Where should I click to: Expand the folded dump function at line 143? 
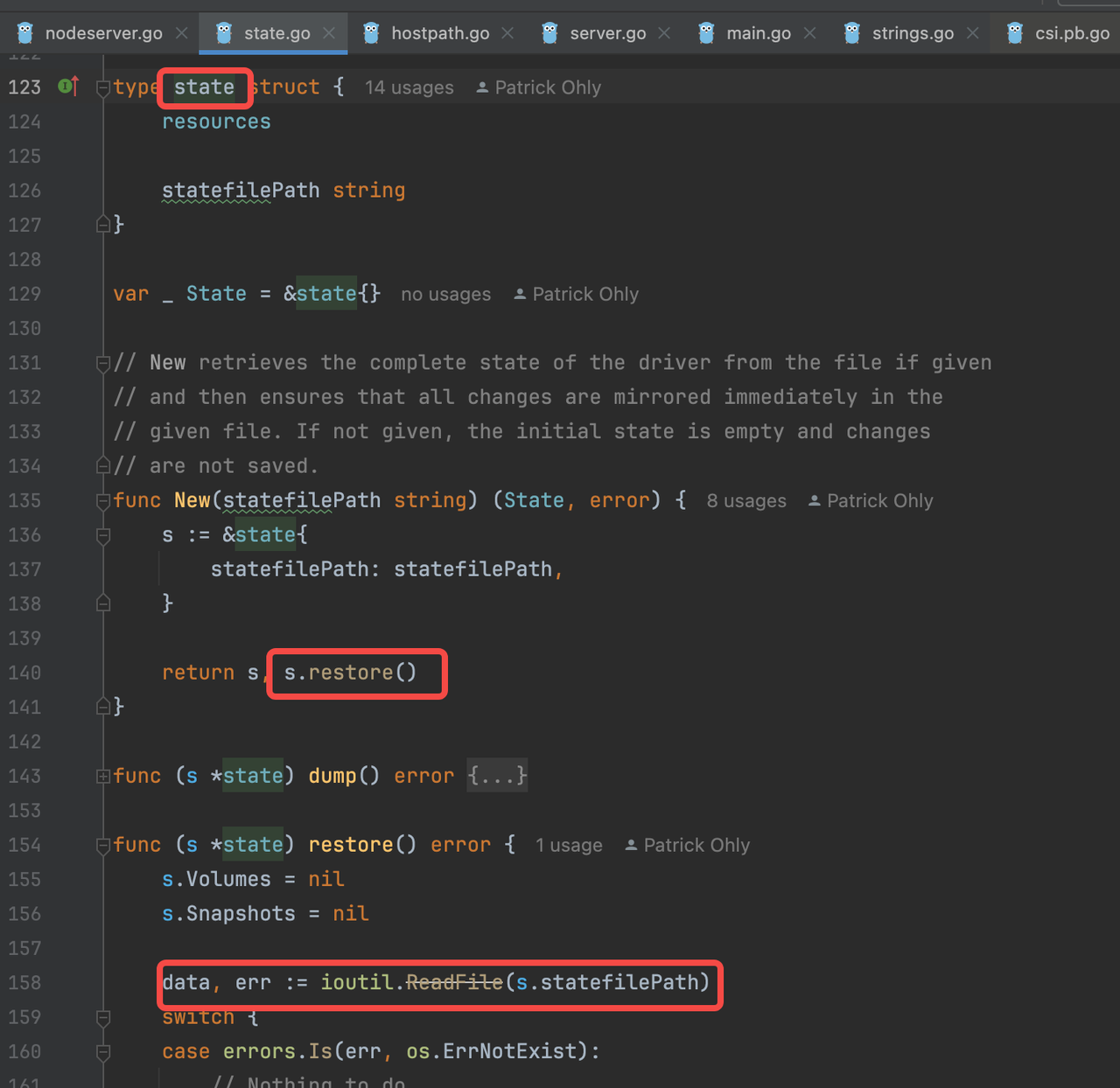[x=103, y=776]
